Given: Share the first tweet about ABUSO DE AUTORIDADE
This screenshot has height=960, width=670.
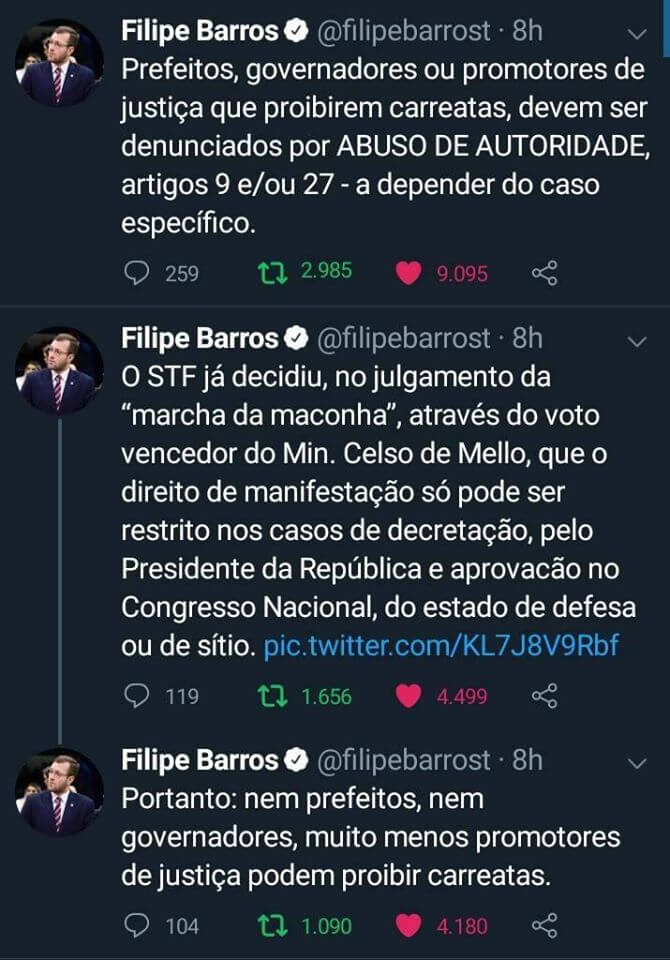Looking at the screenshot, I should 544,272.
